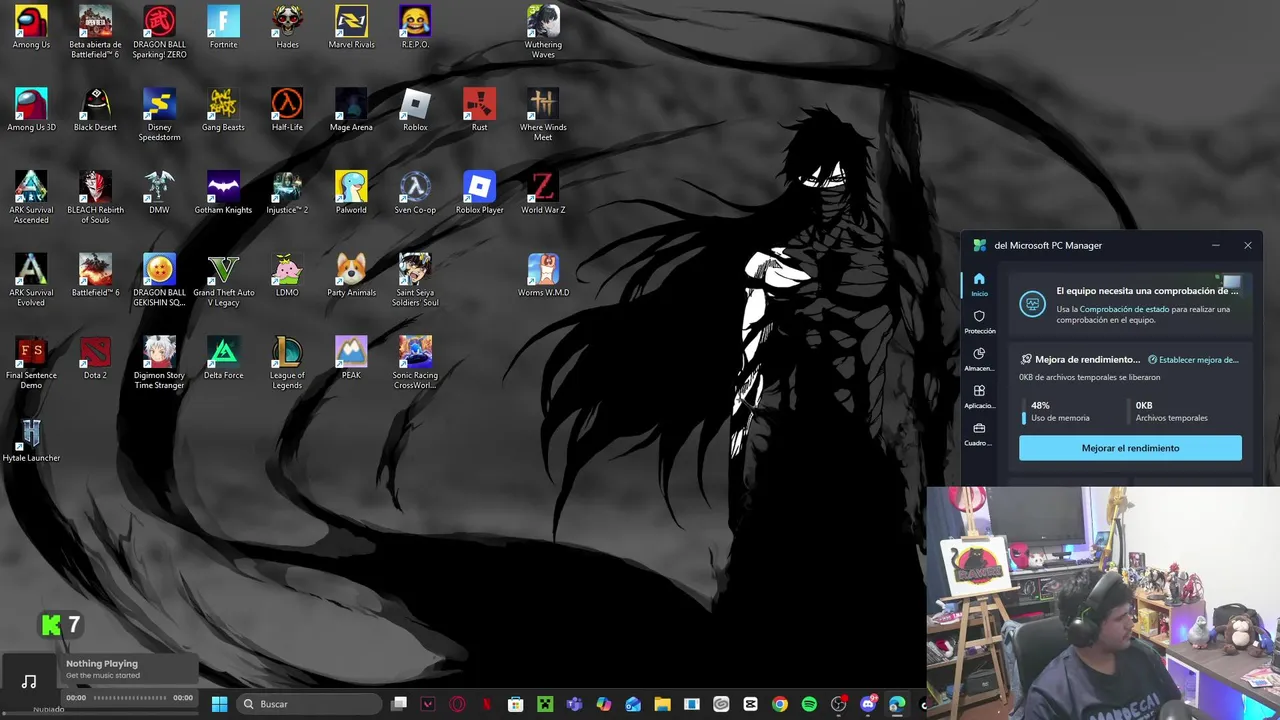This screenshot has width=1280, height=720.
Task: Click the League of Legends icon
Action: tap(287, 363)
